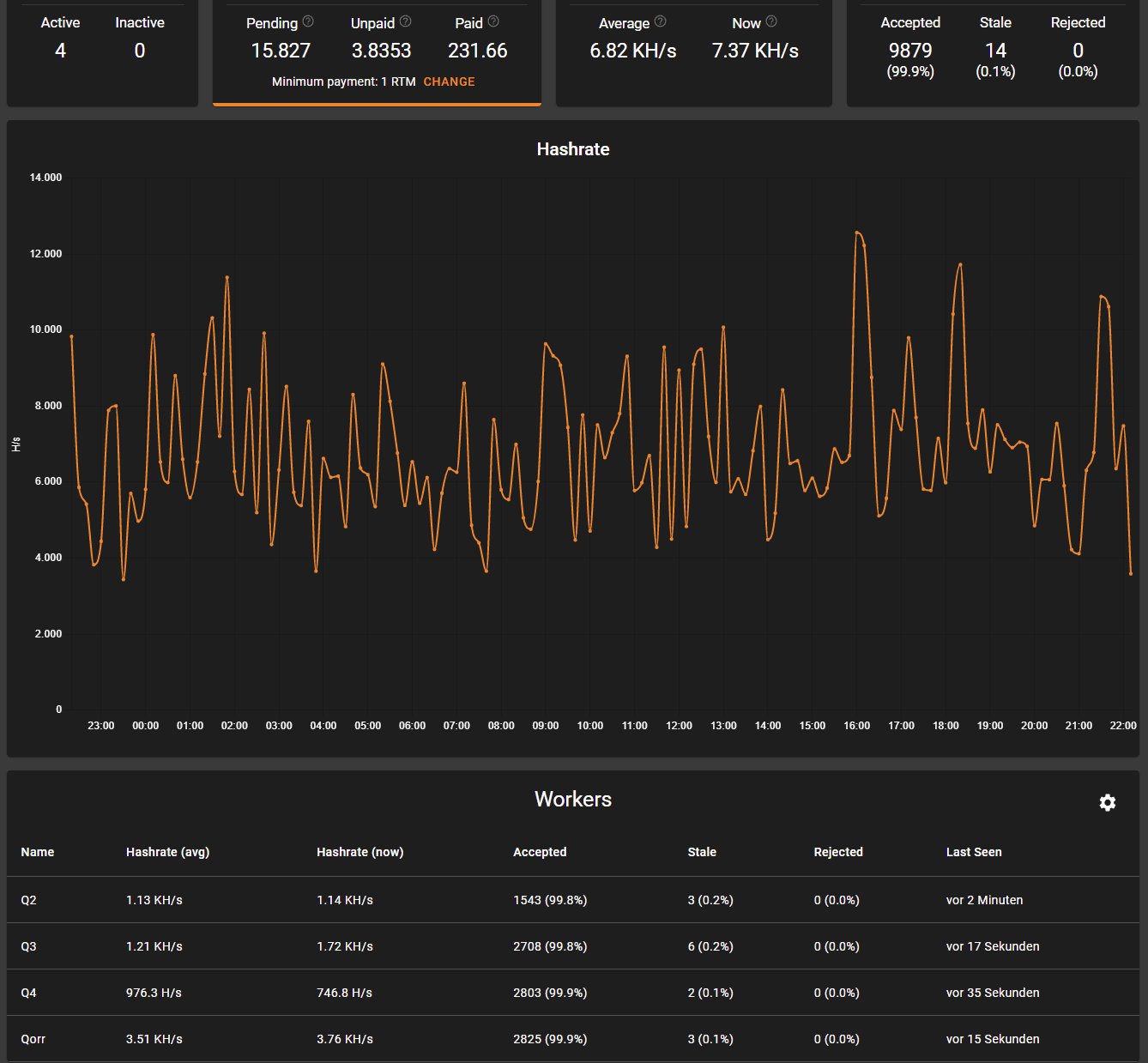Click Q4 stale 2 (0.1%)
1148x1063 pixels.
click(710, 993)
